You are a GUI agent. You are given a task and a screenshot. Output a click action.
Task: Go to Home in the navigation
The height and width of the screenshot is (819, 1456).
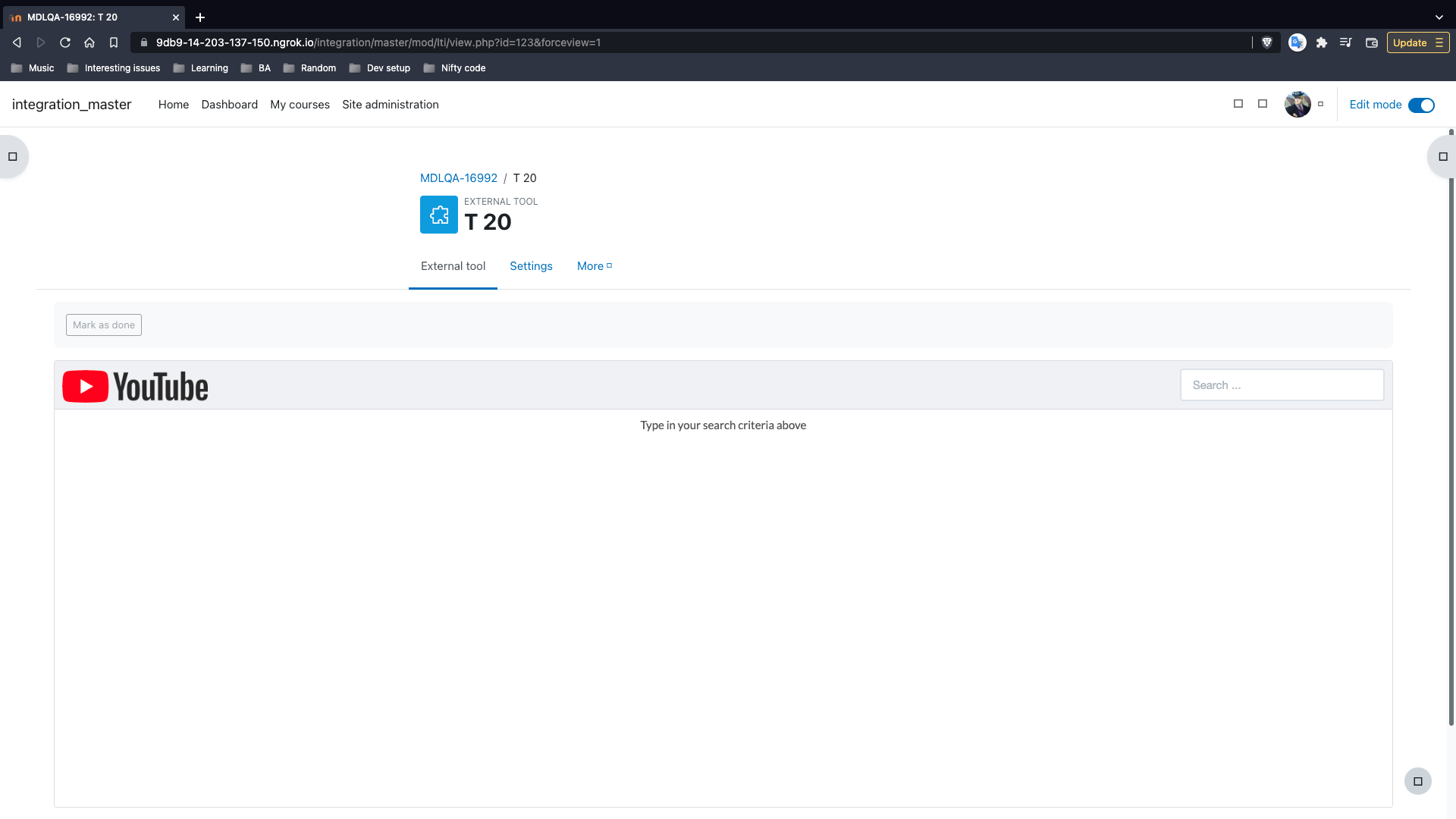(x=174, y=105)
